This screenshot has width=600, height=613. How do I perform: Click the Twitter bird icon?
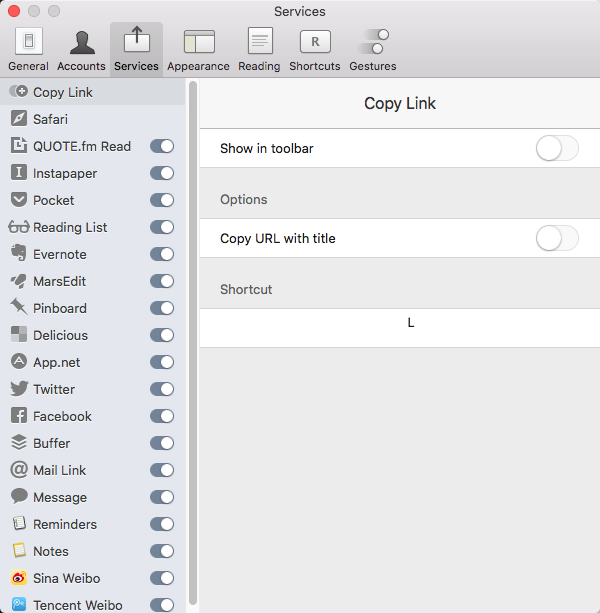pyautogui.click(x=19, y=389)
